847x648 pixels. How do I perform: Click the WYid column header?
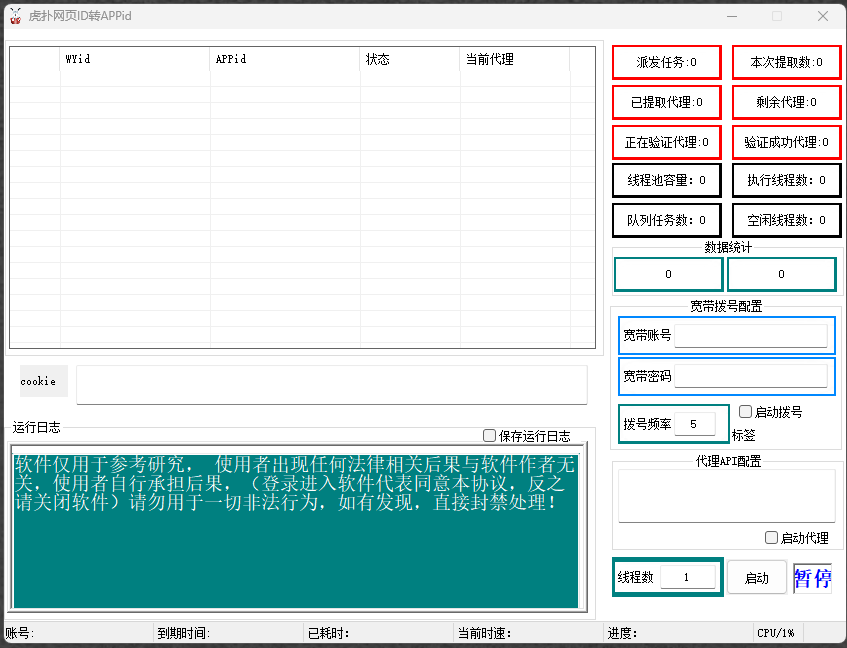click(x=135, y=60)
